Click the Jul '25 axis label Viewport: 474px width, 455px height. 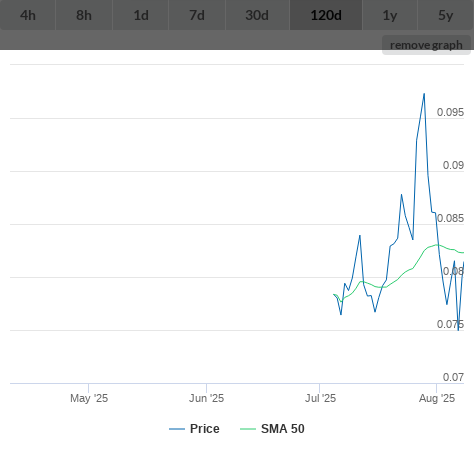[320, 398]
